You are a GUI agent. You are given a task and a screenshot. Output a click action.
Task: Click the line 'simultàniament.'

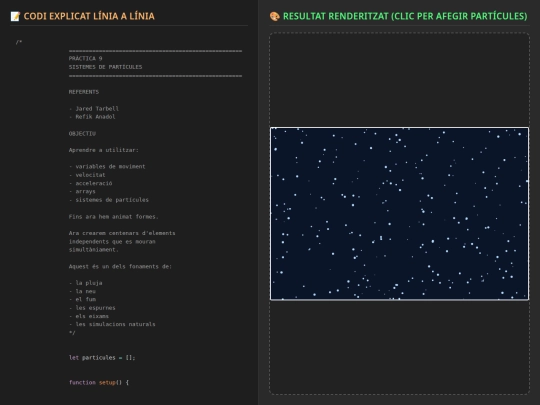94,250
